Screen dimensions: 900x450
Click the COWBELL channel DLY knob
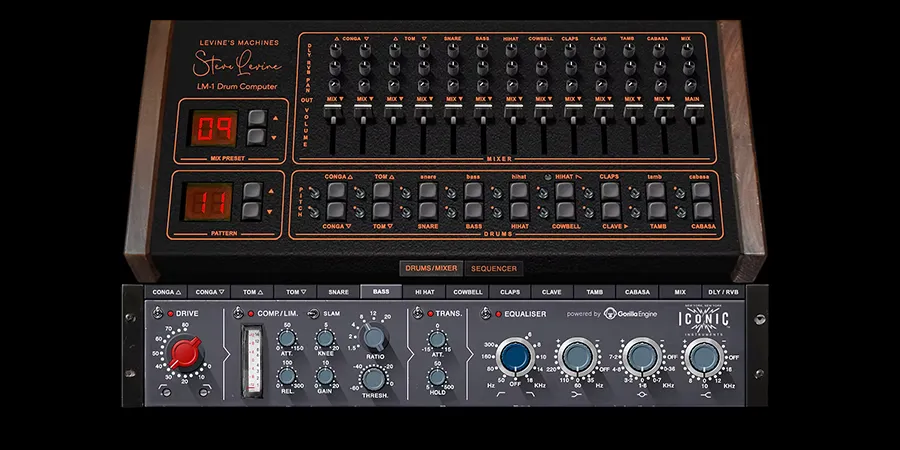[541, 51]
